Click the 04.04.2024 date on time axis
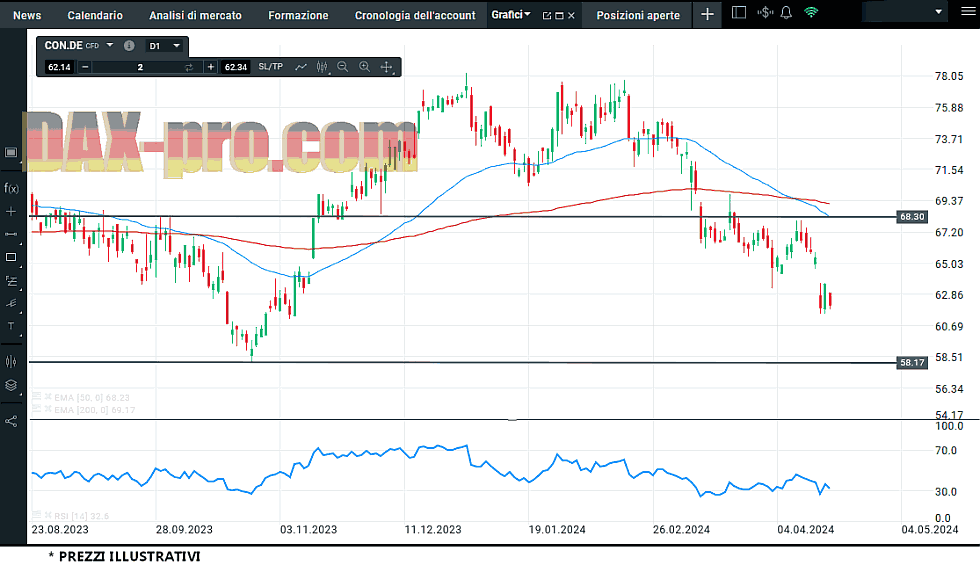980x565 pixels. click(805, 529)
